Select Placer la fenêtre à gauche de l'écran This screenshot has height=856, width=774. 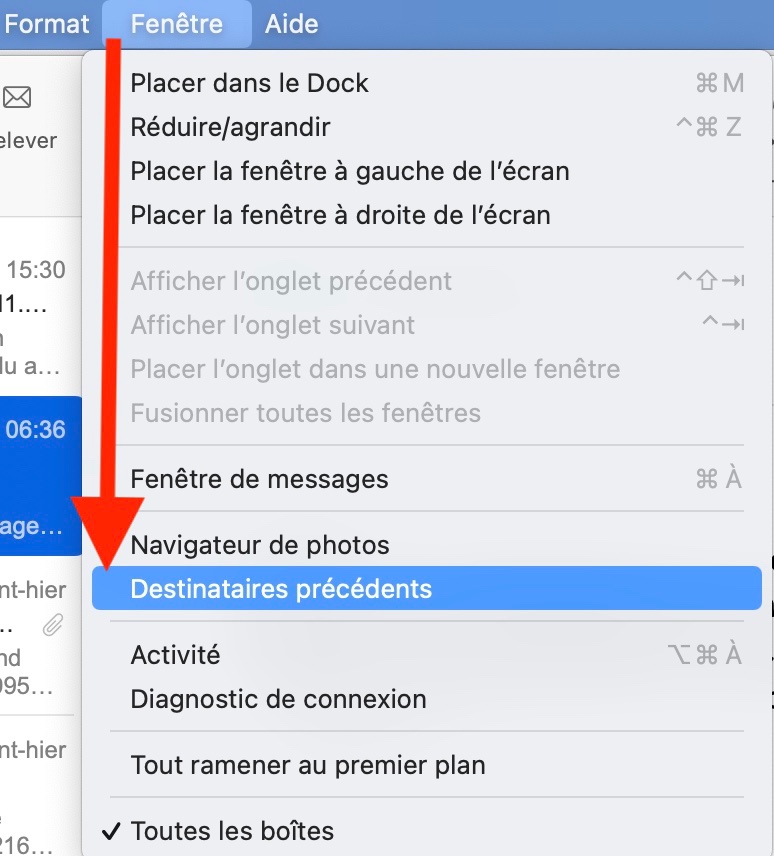(350, 171)
